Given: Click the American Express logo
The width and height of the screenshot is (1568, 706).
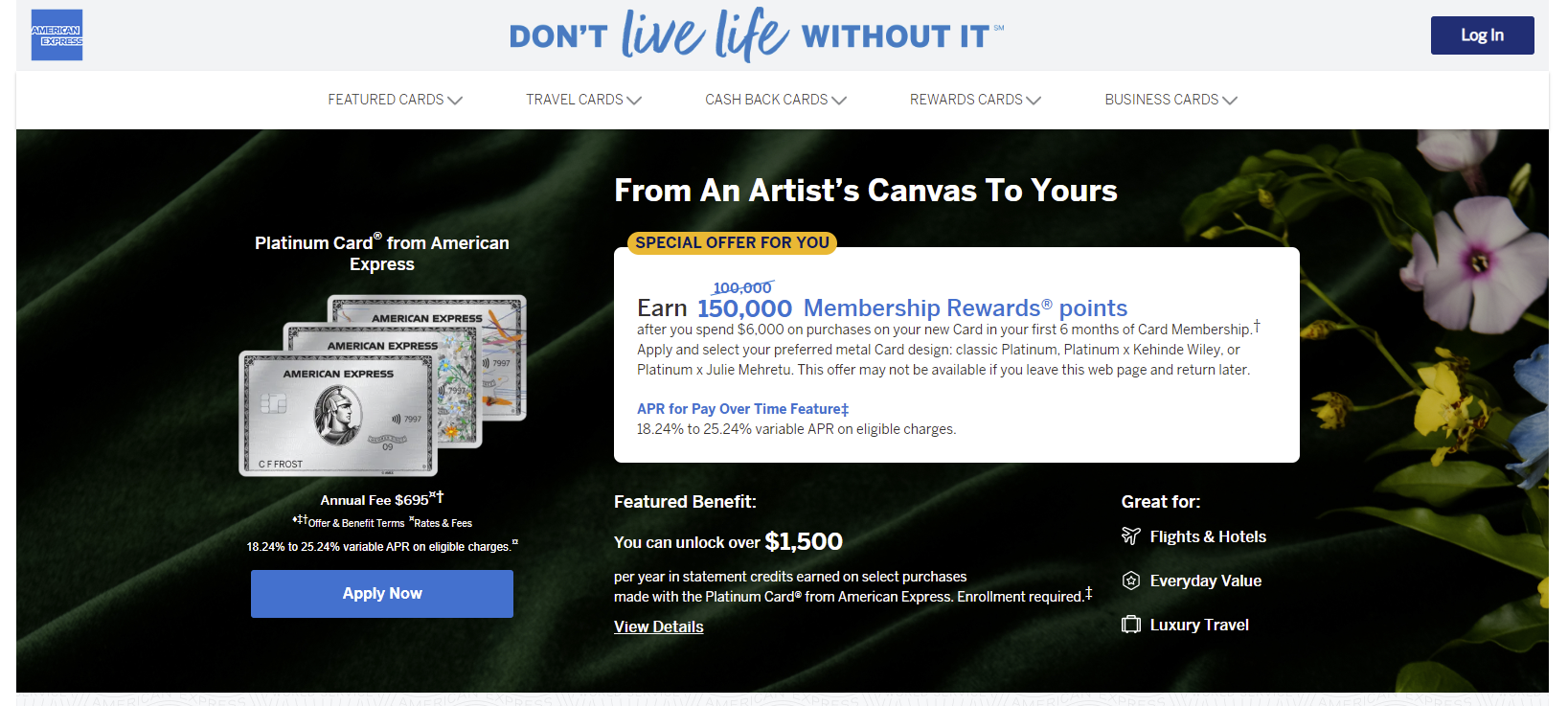Looking at the screenshot, I should 57,35.
